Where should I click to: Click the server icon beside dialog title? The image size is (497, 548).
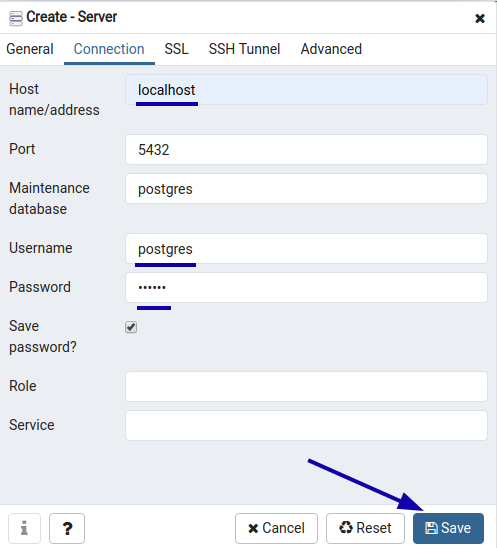[x=15, y=18]
